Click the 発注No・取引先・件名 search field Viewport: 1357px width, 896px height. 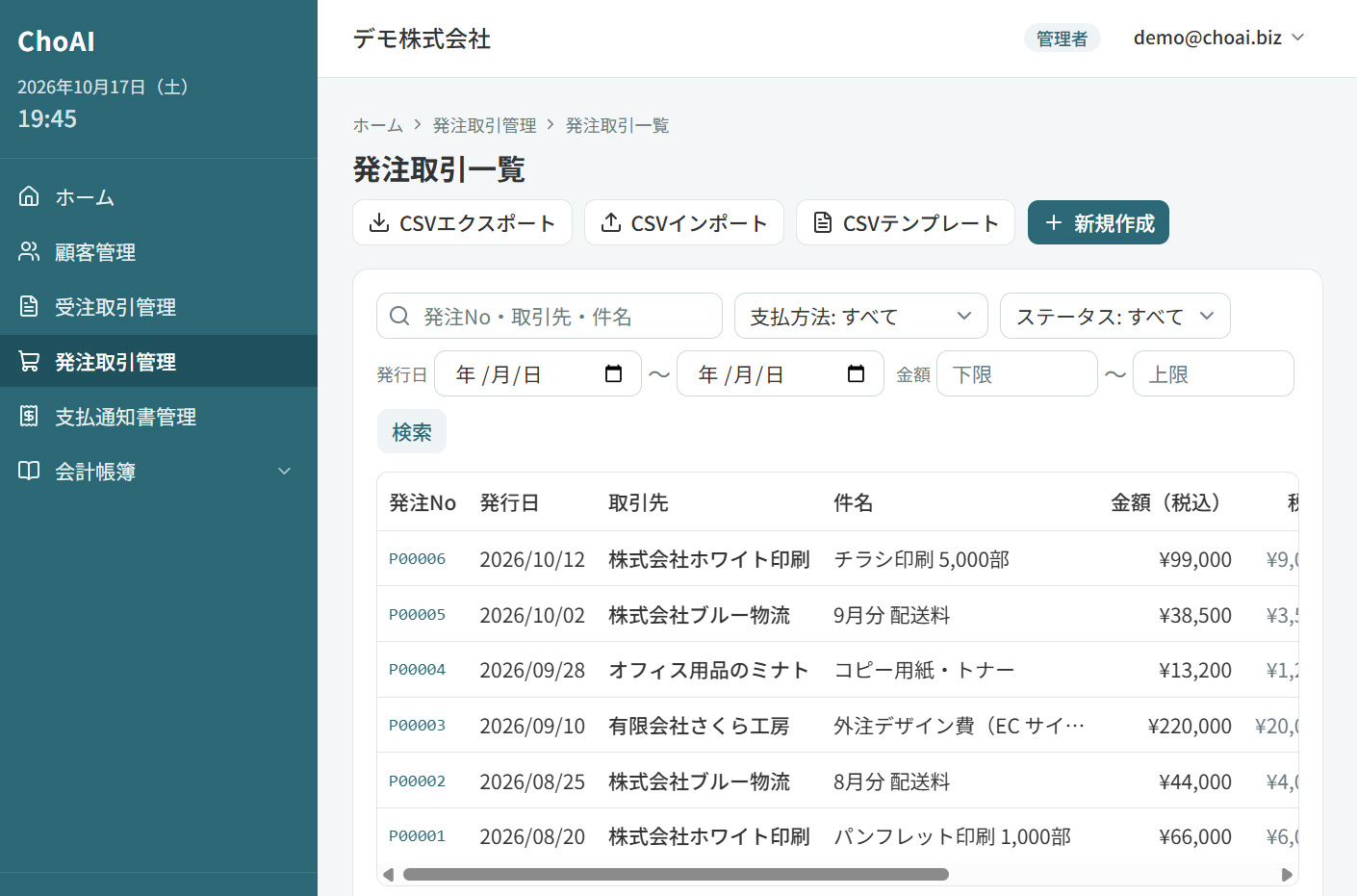(x=550, y=316)
